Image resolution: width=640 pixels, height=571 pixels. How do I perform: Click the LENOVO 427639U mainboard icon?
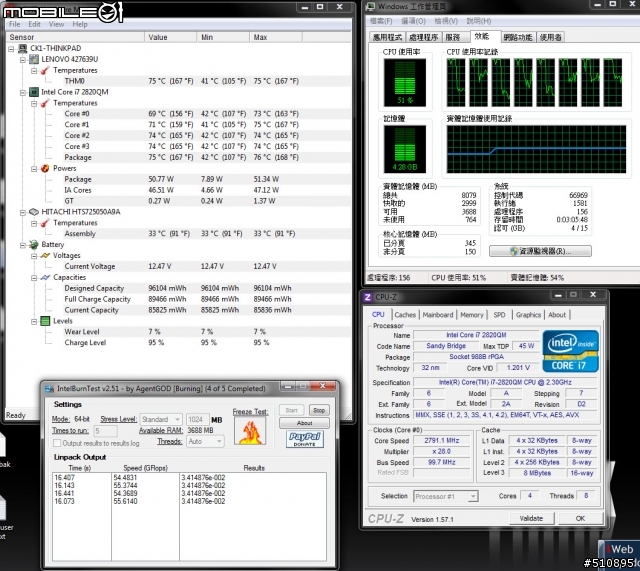tap(34, 59)
